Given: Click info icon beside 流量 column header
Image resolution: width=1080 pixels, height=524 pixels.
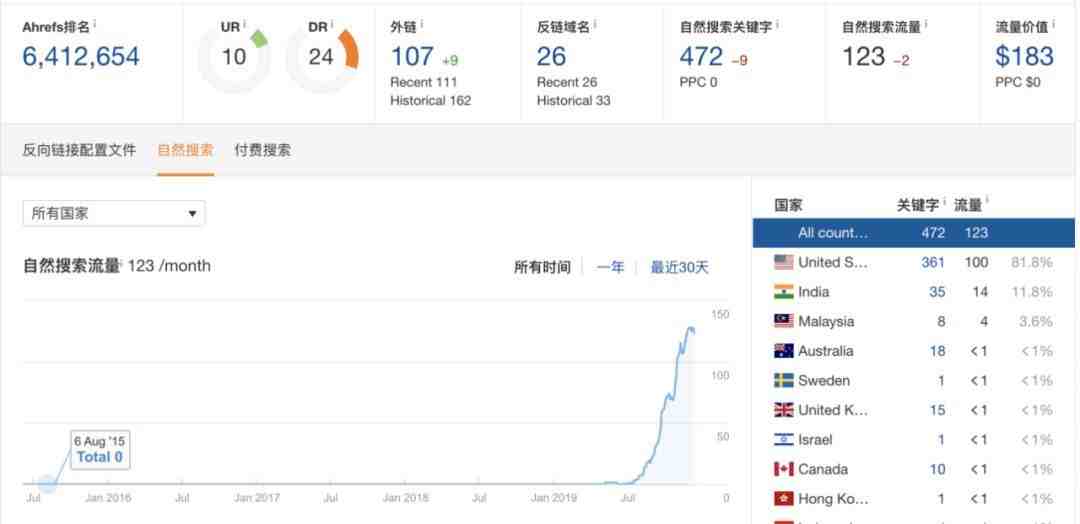Looking at the screenshot, I should coord(987,202).
